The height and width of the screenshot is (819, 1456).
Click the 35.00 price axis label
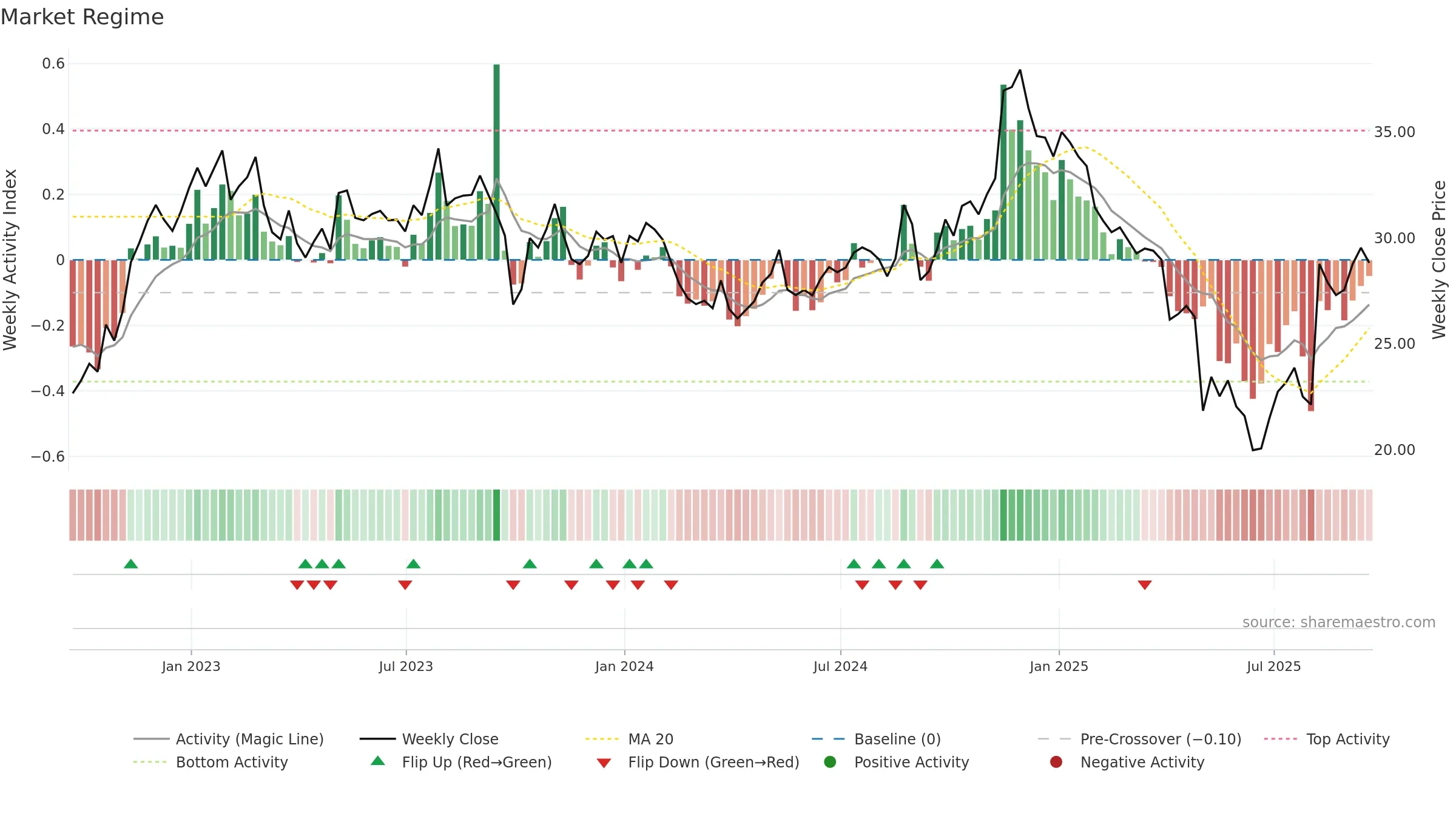click(x=1395, y=132)
